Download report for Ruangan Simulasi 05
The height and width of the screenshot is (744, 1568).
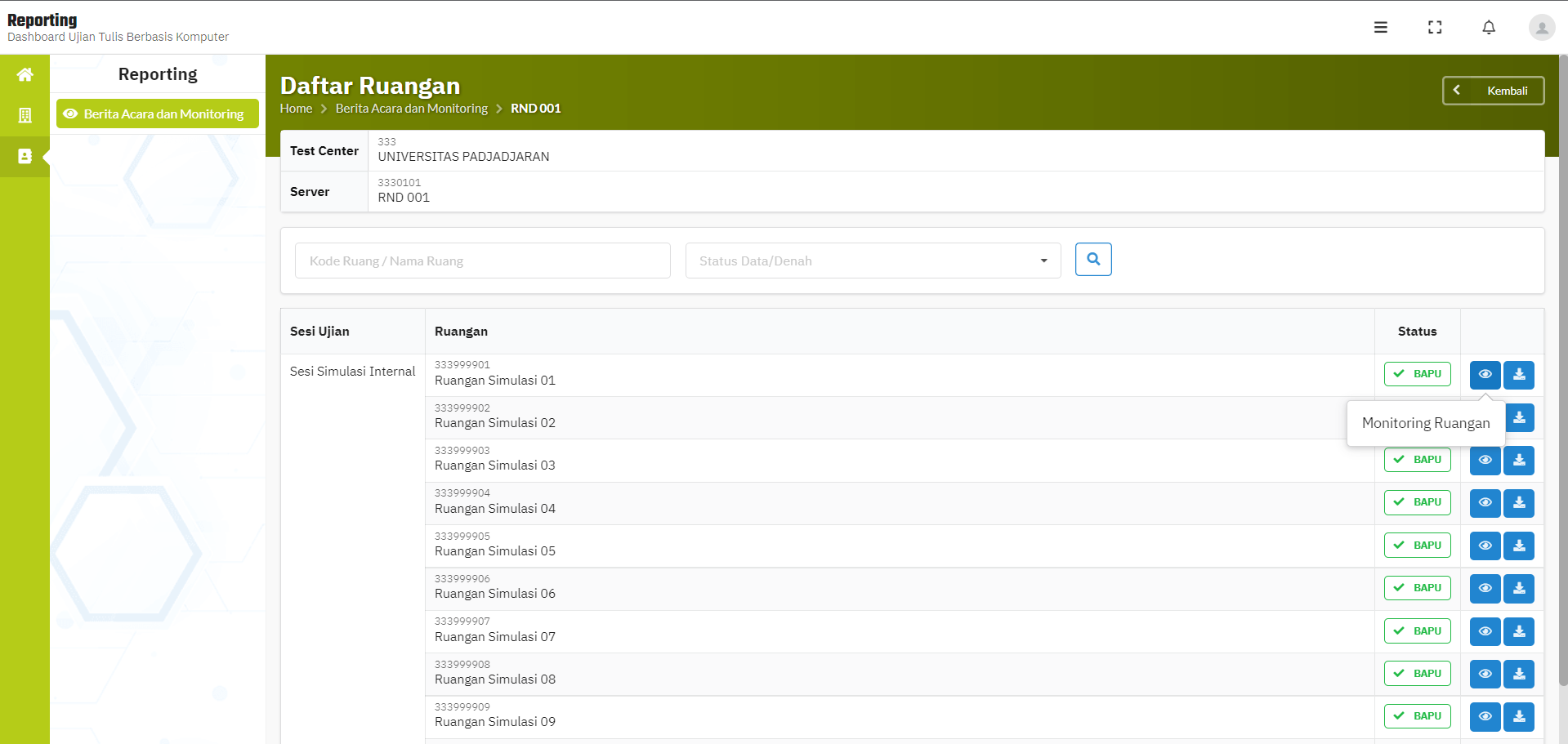point(1518,546)
